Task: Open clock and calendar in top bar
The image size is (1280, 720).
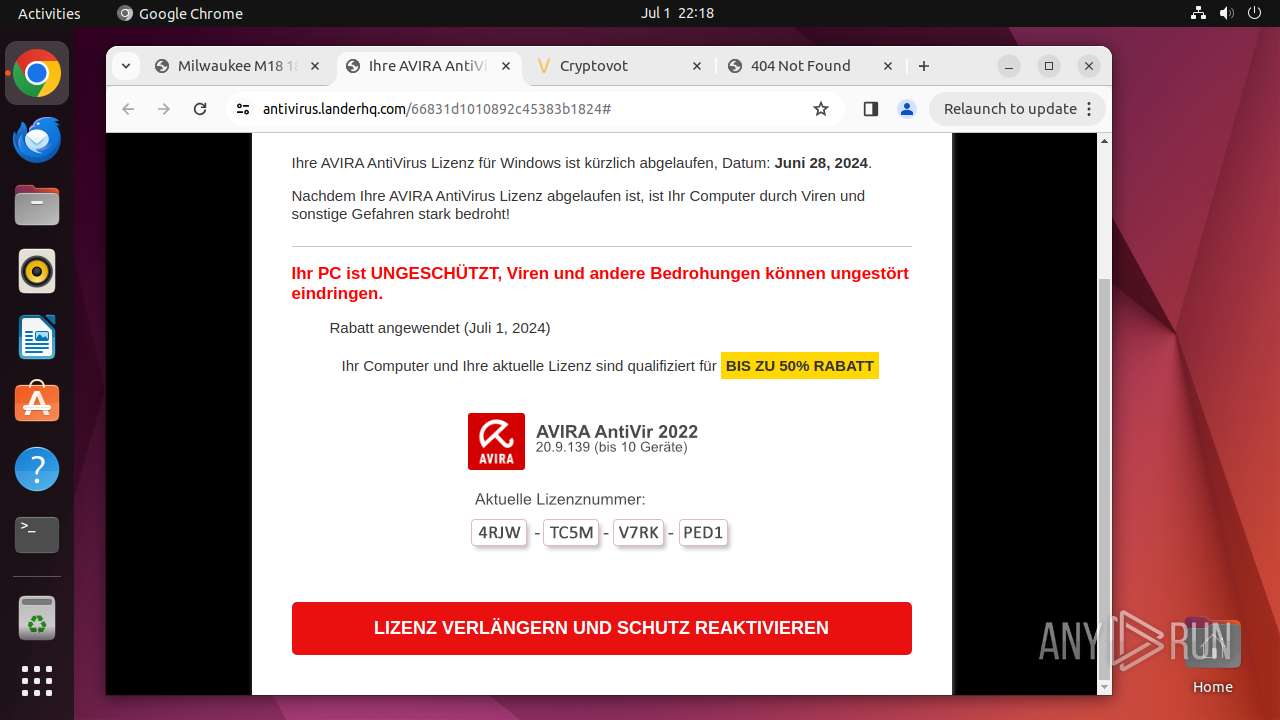Action: tap(677, 13)
